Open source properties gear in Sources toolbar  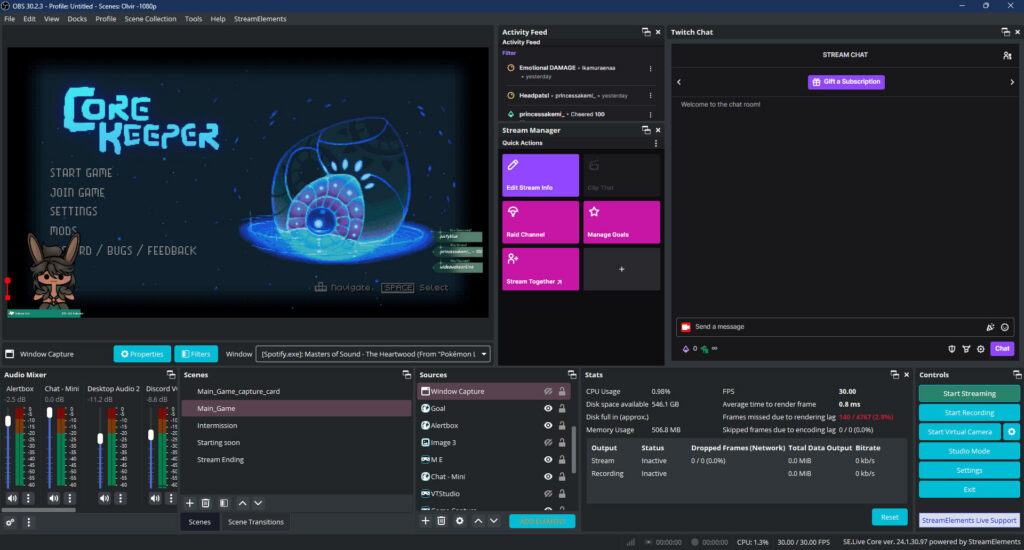[x=459, y=521]
